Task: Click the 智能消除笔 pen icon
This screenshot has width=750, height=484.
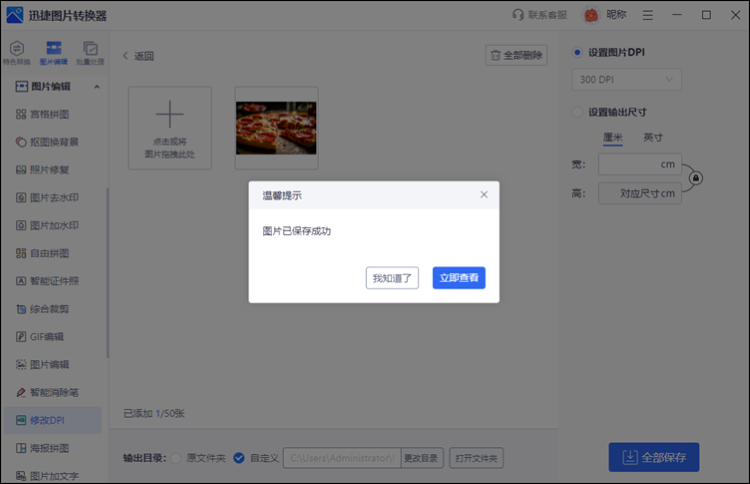Action: point(21,392)
